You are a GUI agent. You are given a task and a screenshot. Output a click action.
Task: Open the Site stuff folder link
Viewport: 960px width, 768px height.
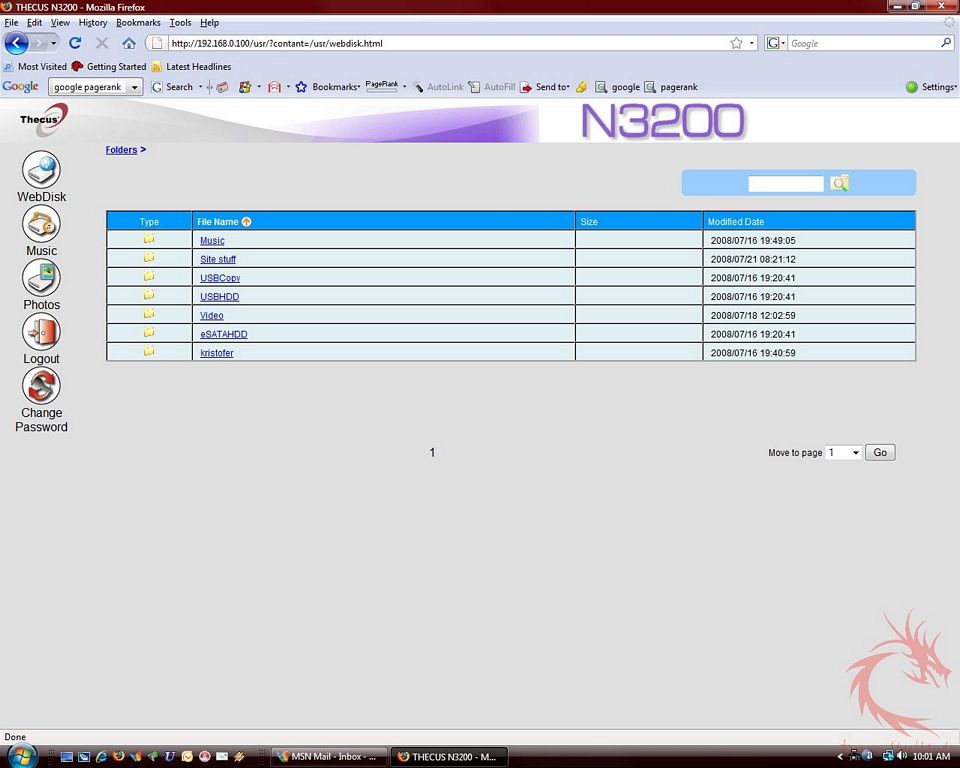[x=217, y=259]
